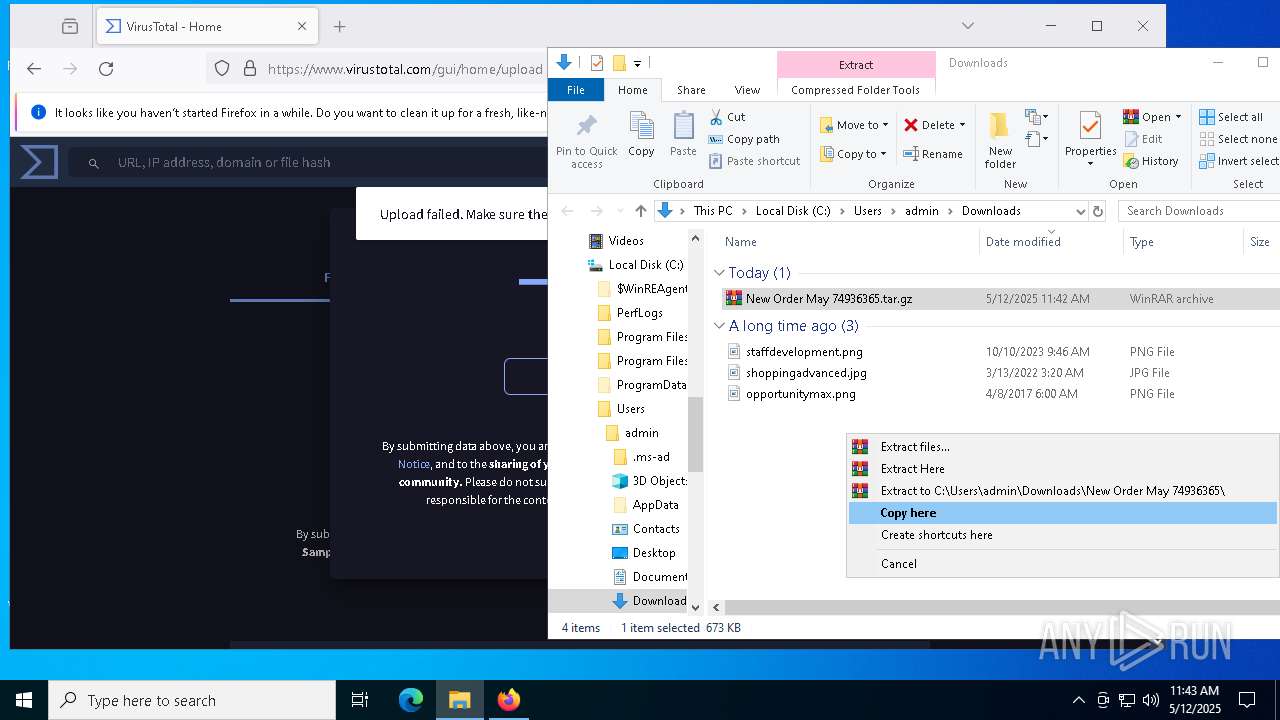Click the Copy ribbon icon

pyautogui.click(x=641, y=134)
